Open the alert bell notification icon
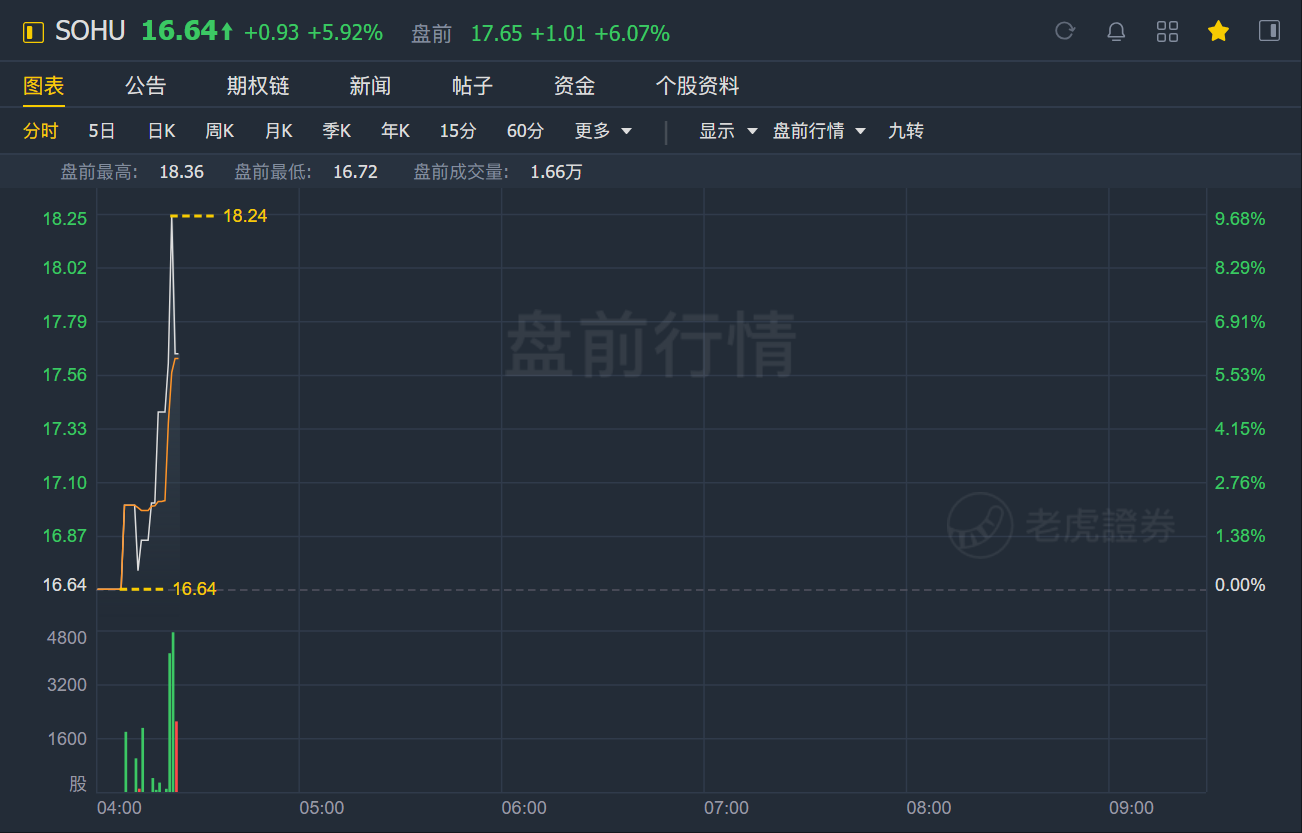 tap(1116, 31)
